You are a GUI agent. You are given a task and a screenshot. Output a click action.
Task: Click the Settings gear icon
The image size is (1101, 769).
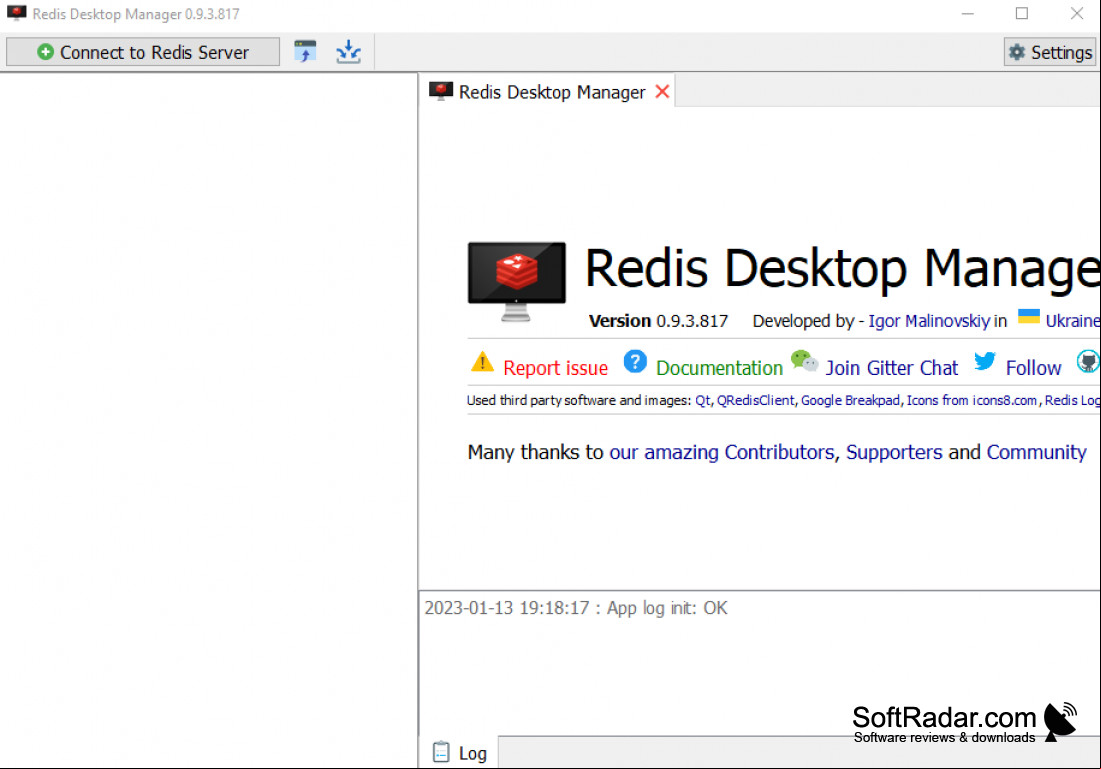click(x=1017, y=52)
